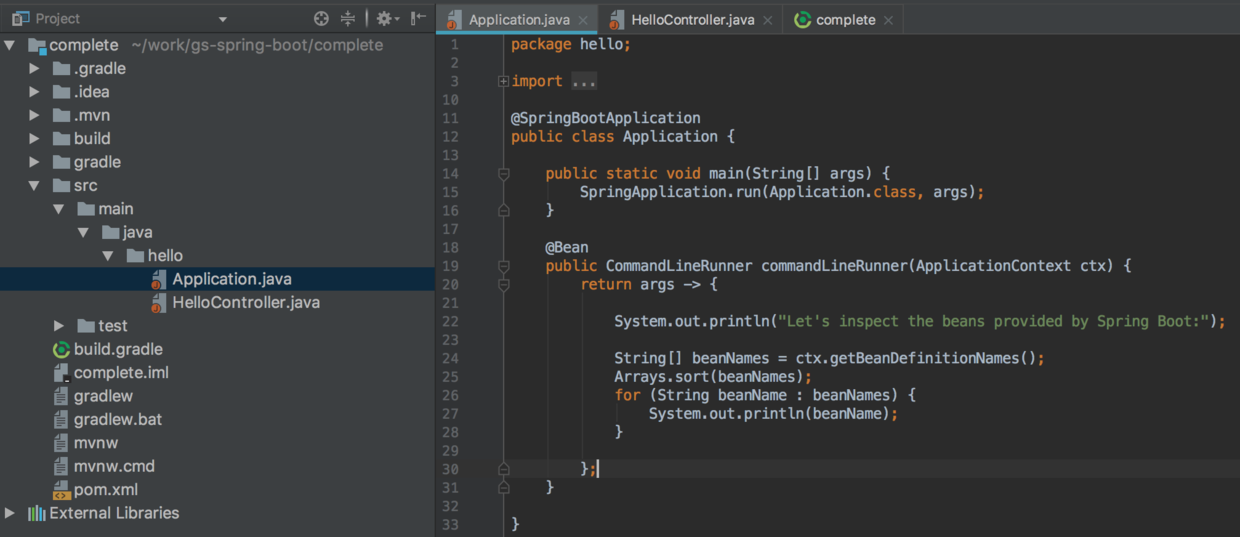Viewport: 1240px width, 537px height.
Task: Click the Gradle icon on complete tab
Action: [802, 20]
